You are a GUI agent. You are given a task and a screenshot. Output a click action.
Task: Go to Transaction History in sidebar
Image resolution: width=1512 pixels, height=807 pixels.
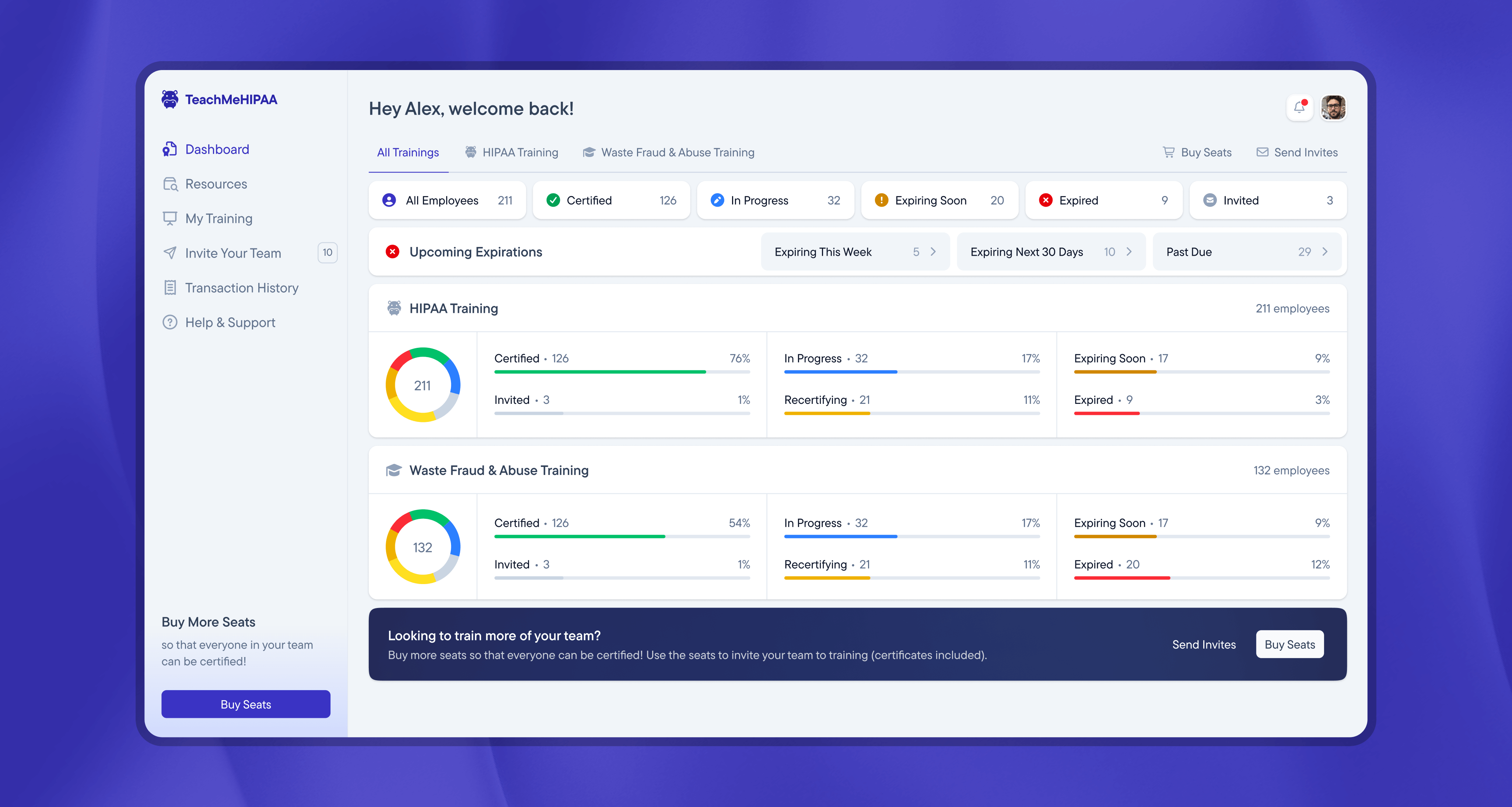[230, 287]
